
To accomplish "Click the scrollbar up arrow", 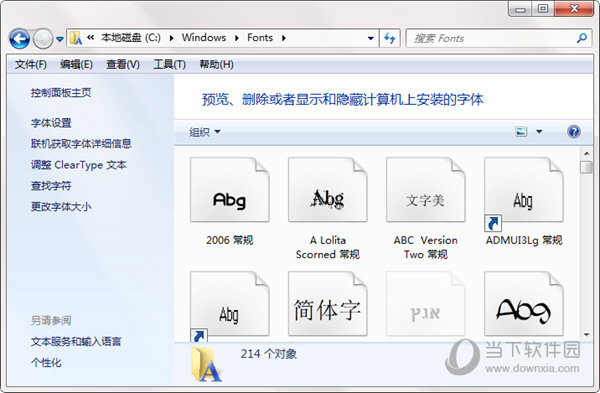I will point(586,153).
